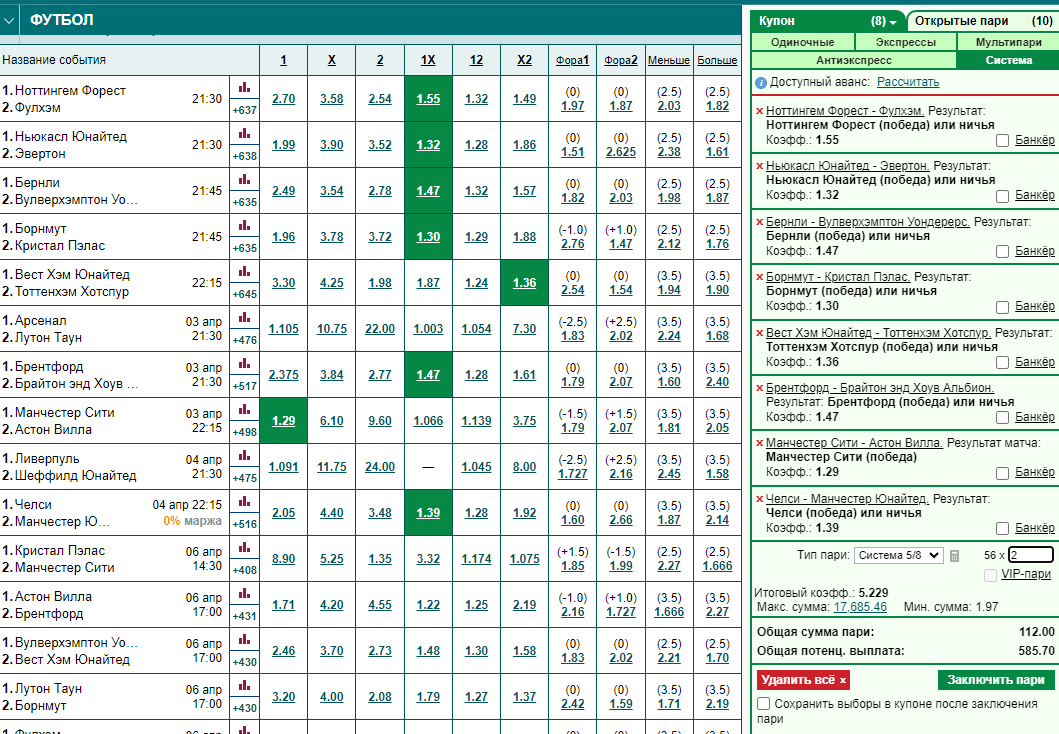Open statistics icon for Бернли – Вулверхэмптон match
Viewport: 1059px width, 734px height.
(x=244, y=180)
